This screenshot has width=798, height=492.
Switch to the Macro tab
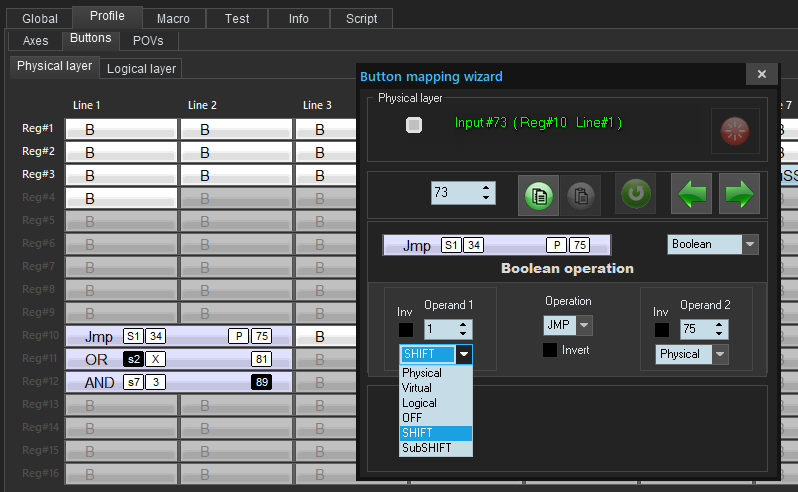coord(174,19)
